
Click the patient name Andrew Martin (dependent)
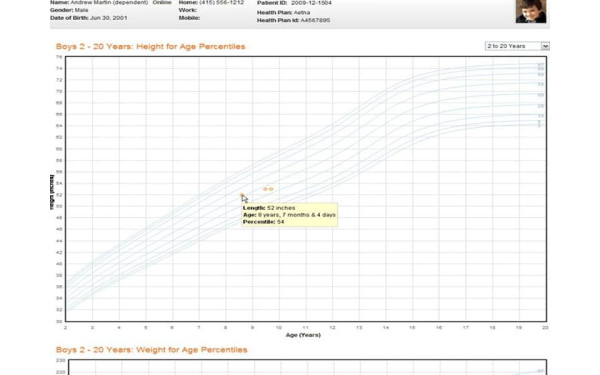[109, 2]
